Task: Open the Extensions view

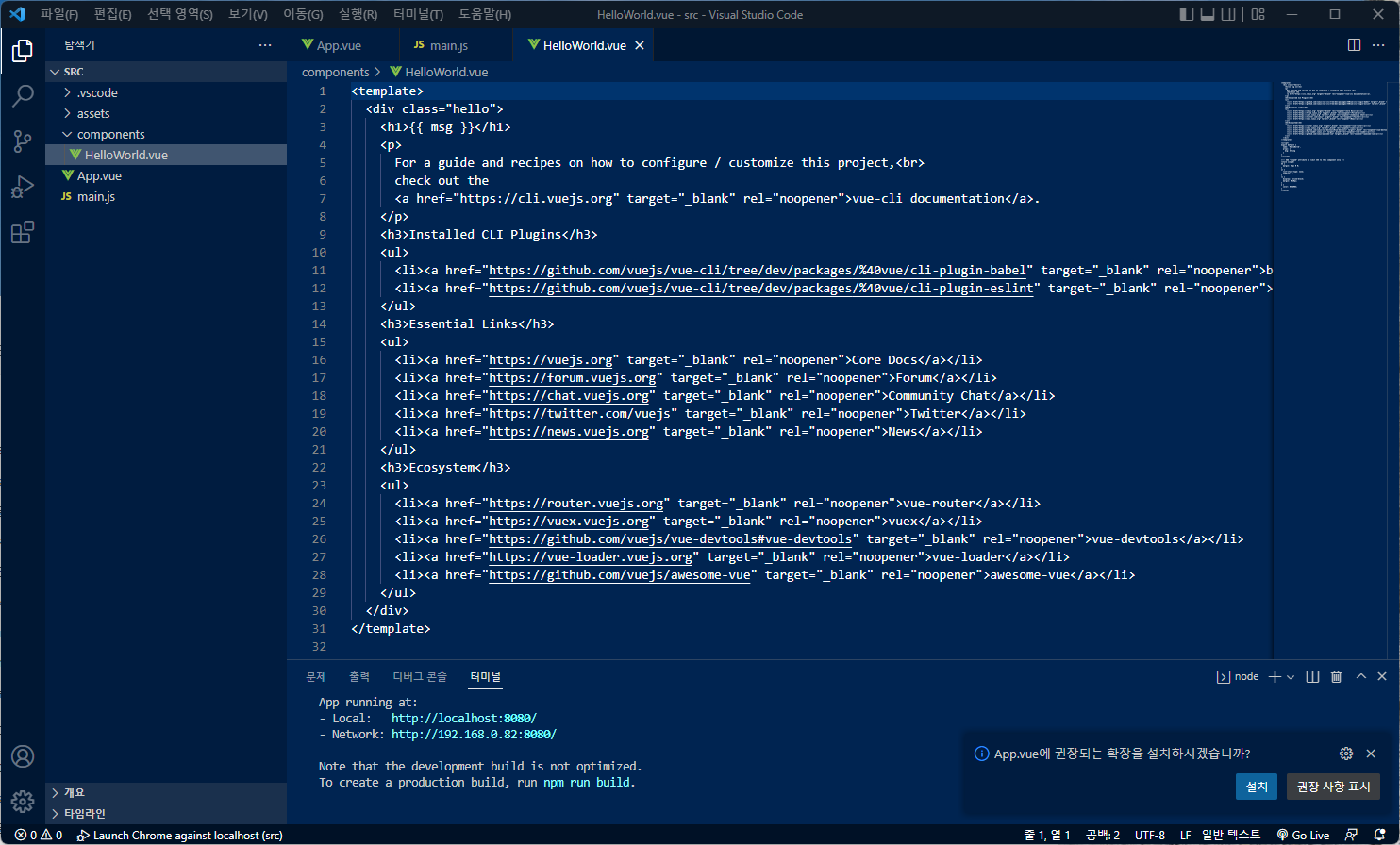Action: 23,232
